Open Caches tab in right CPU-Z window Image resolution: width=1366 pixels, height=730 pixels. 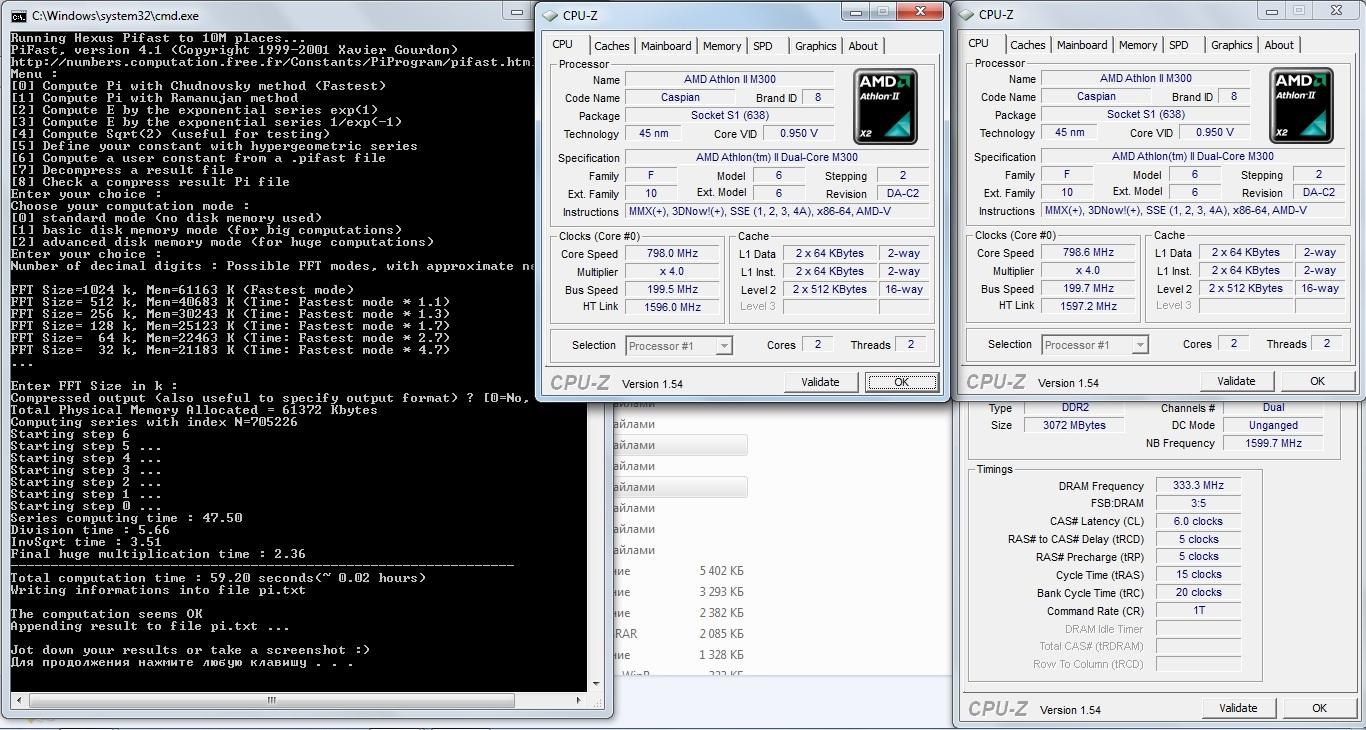tap(1028, 45)
